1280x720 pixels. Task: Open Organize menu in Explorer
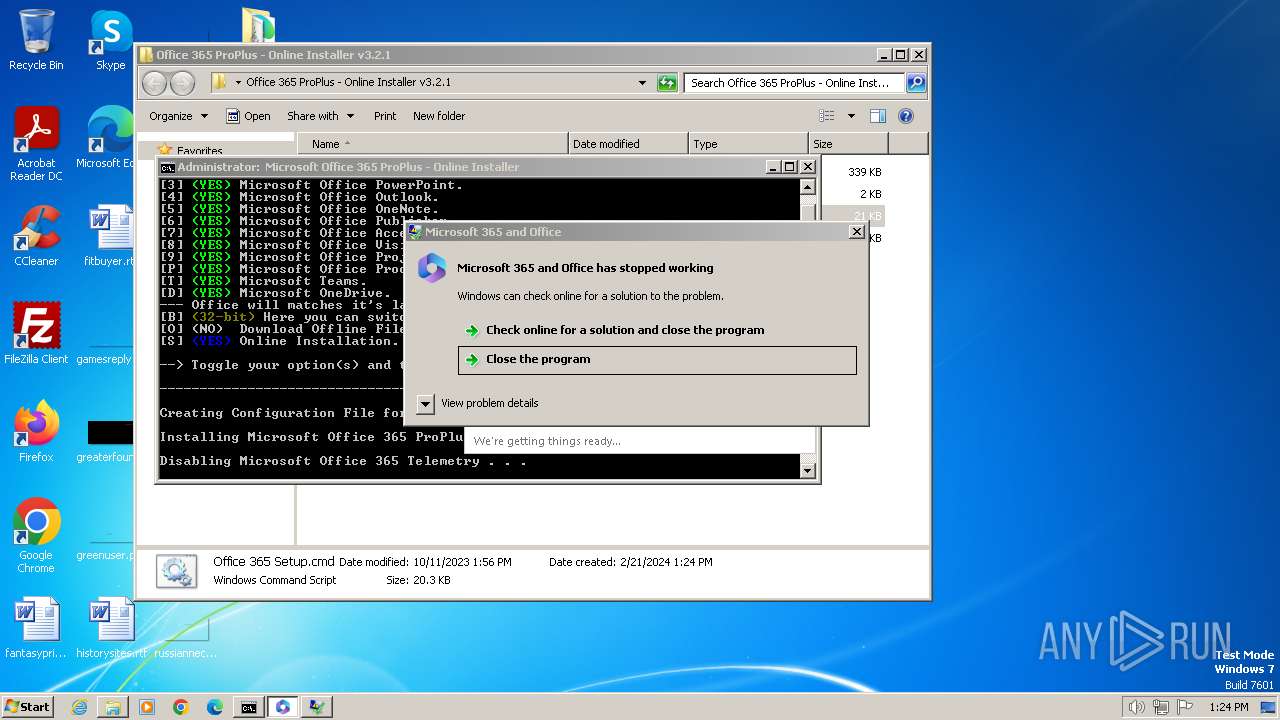[178, 116]
